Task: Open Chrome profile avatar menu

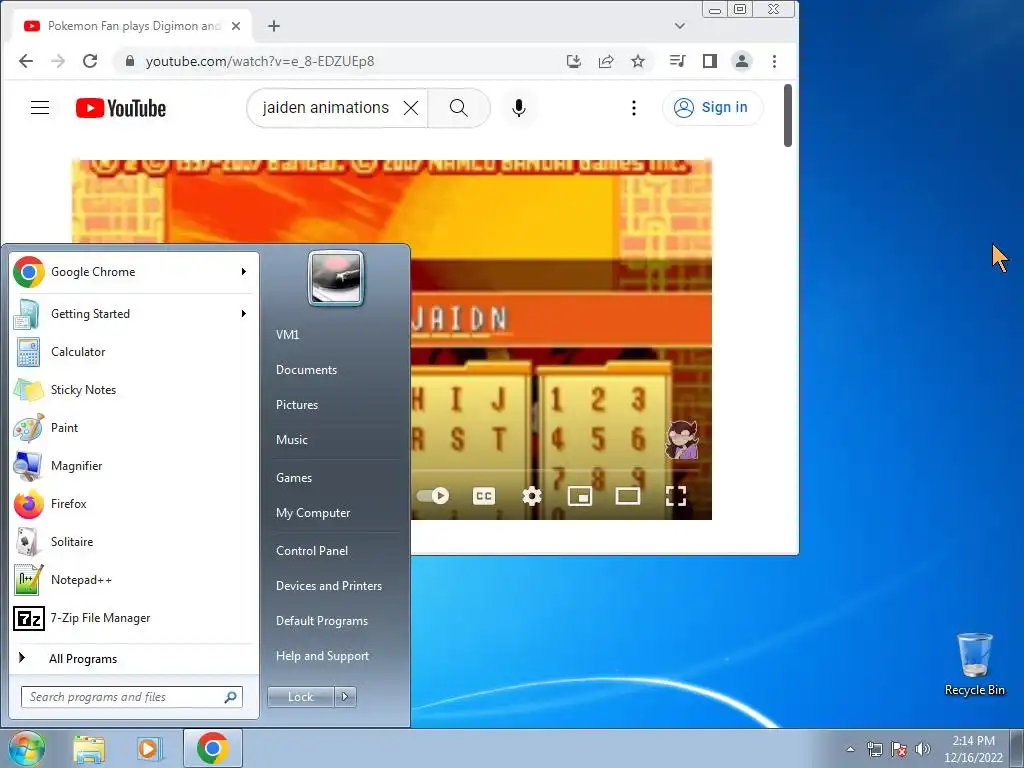Action: tap(742, 61)
